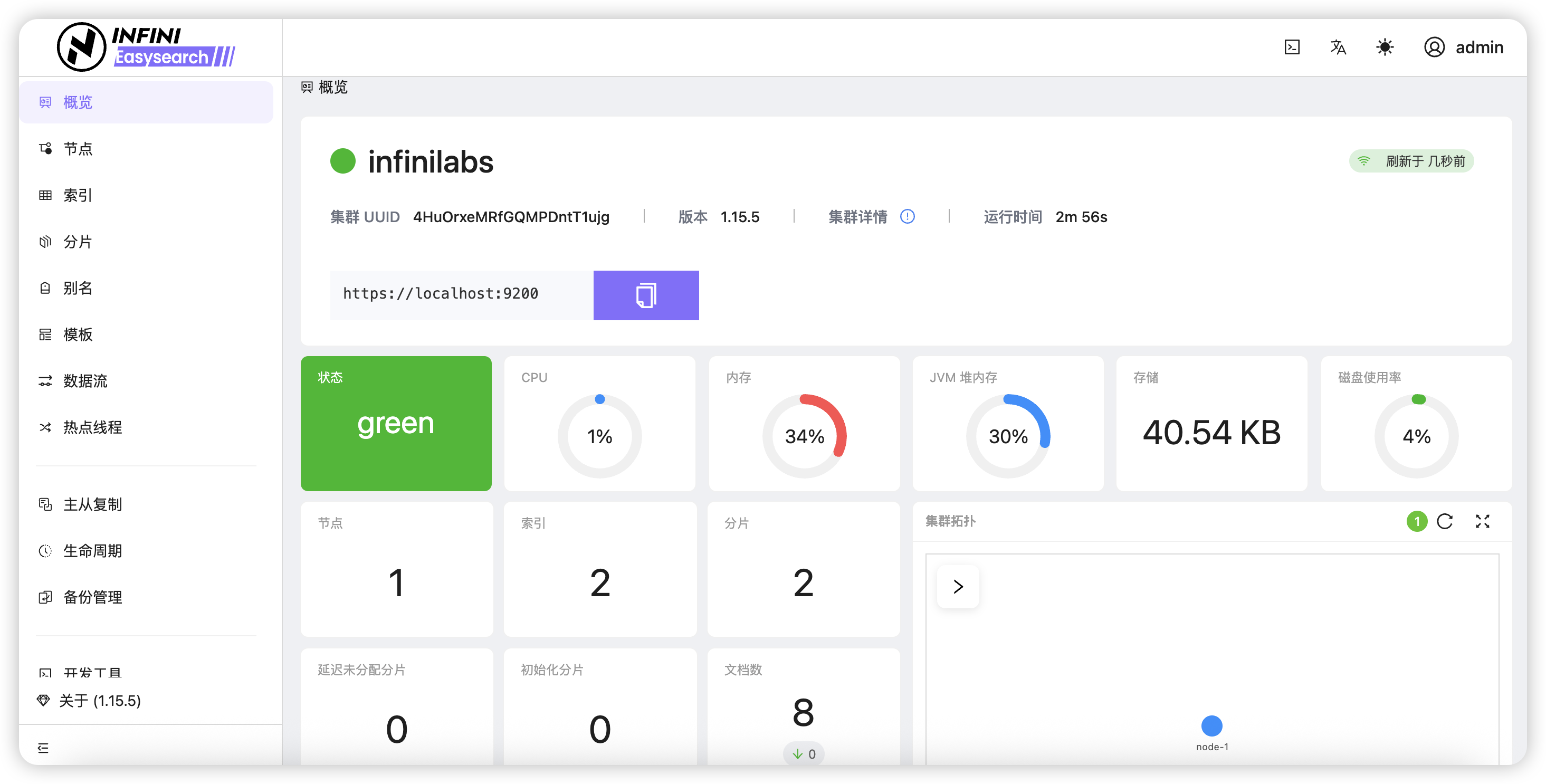The image size is (1546, 784).
Task: Click the 内存 34% memory gauge
Action: click(x=804, y=435)
